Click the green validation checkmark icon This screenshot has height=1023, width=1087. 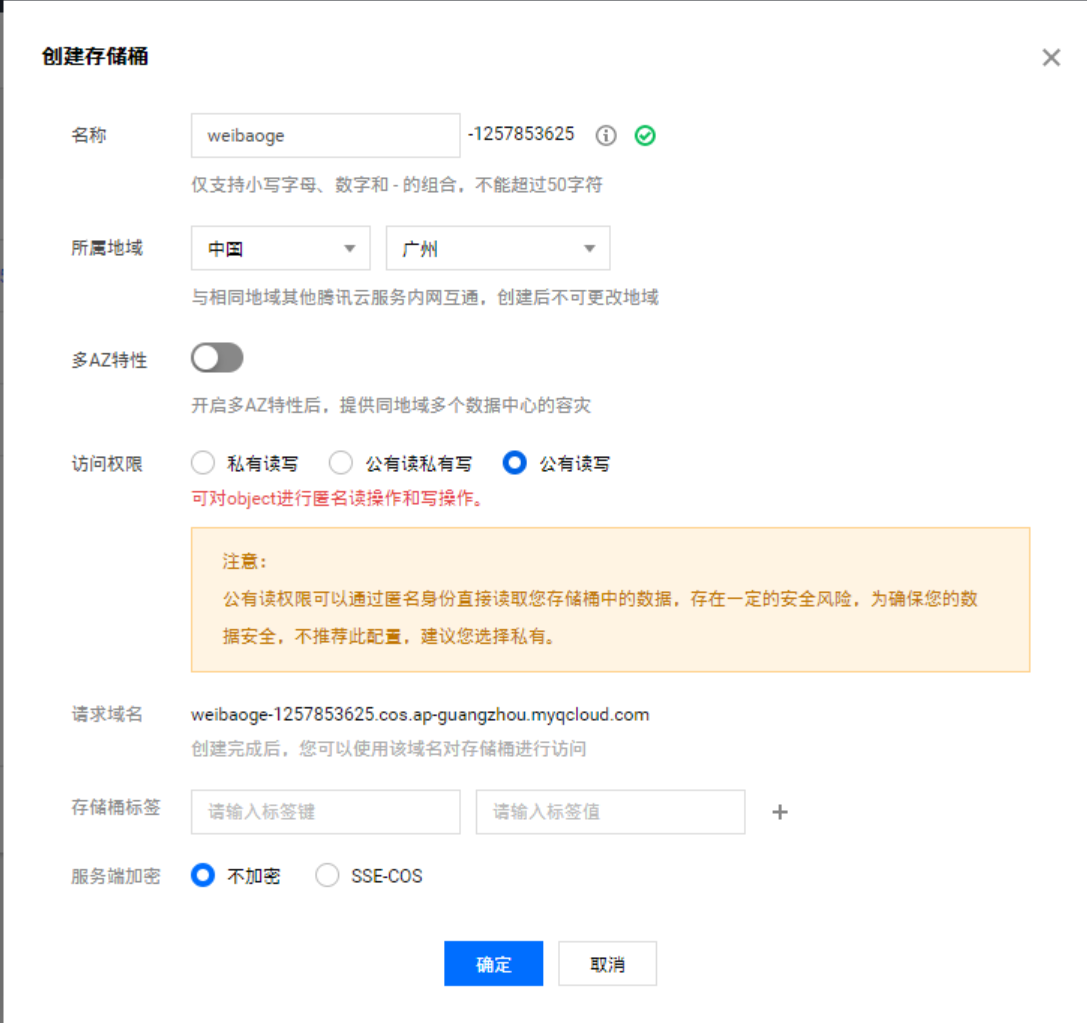(646, 136)
